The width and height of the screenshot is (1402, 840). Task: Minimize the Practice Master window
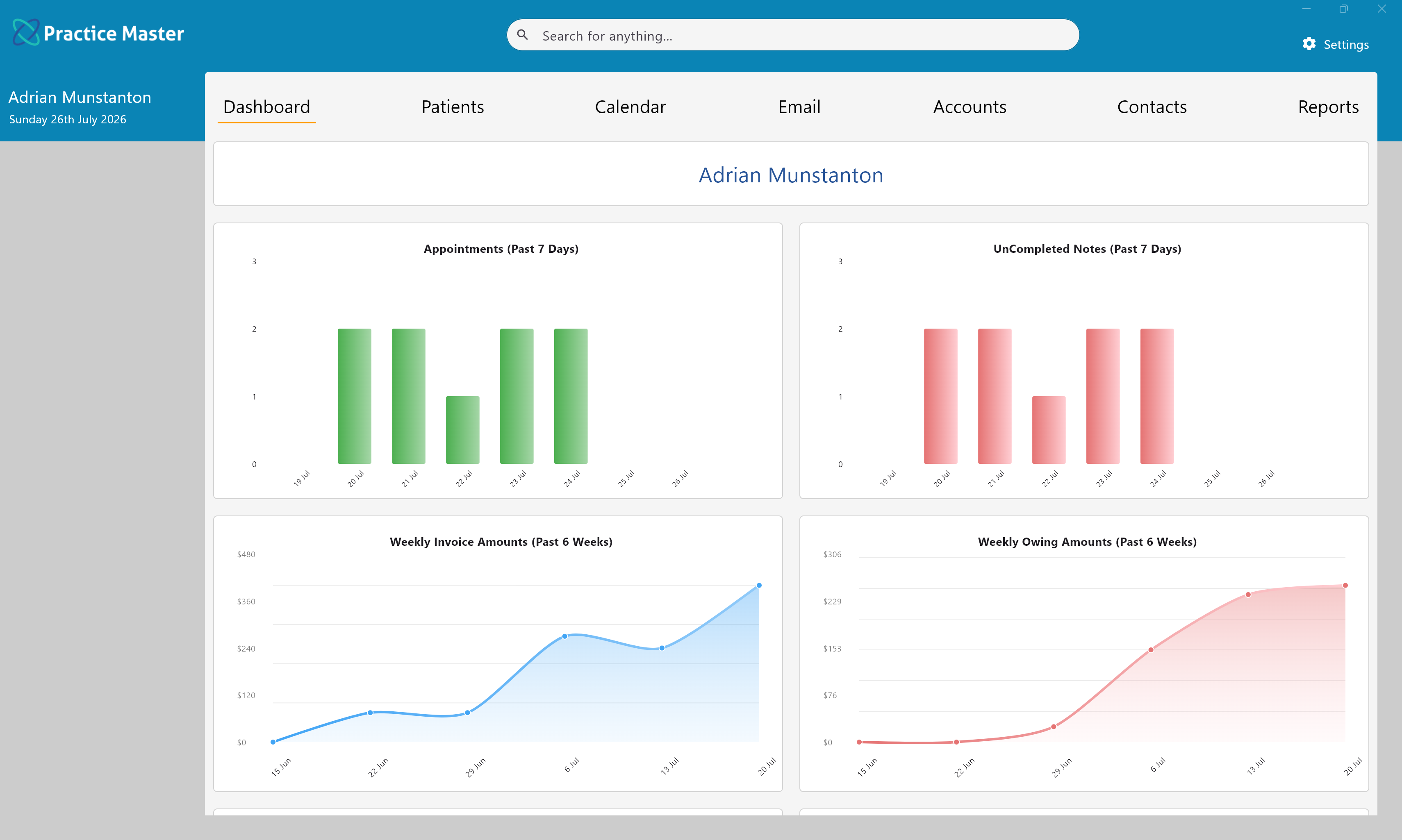click(1306, 9)
